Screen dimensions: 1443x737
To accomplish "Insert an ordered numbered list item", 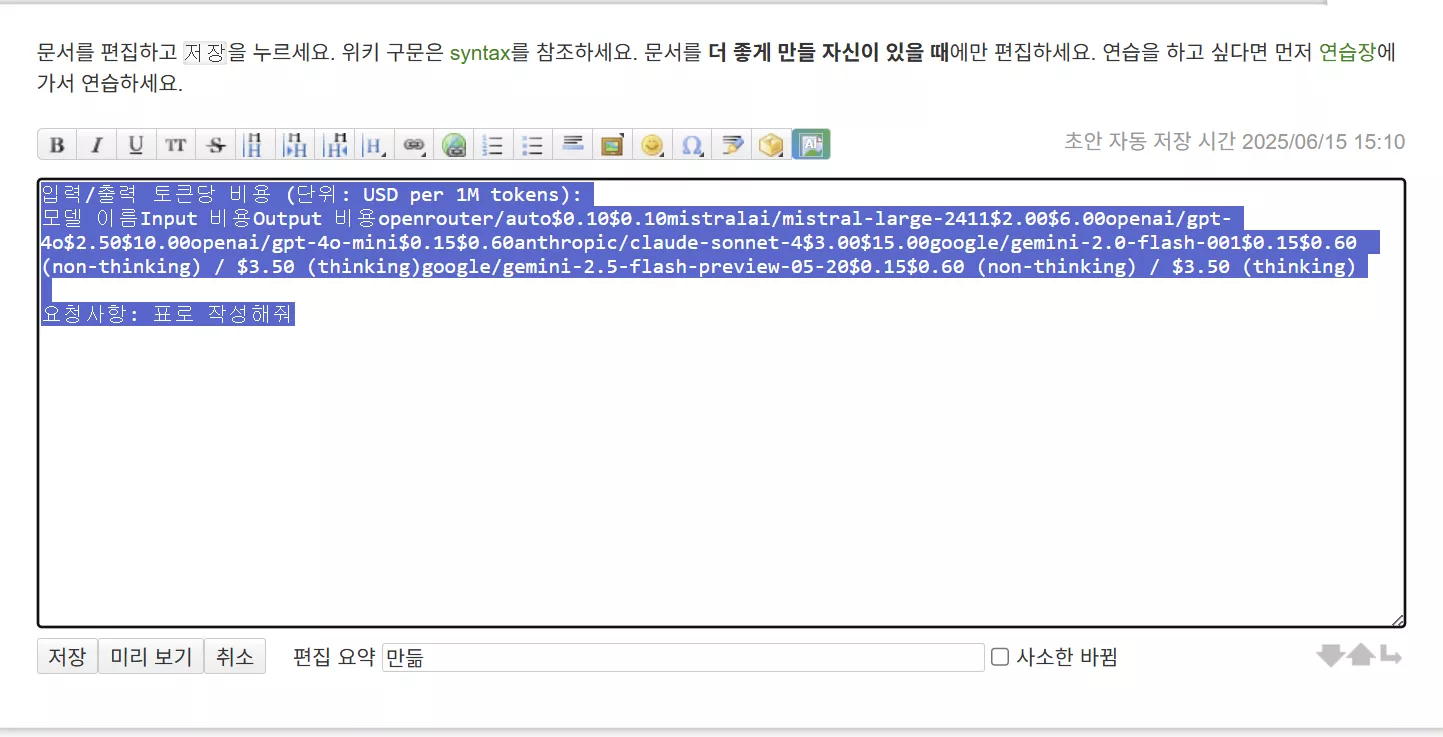I will tap(493, 145).
